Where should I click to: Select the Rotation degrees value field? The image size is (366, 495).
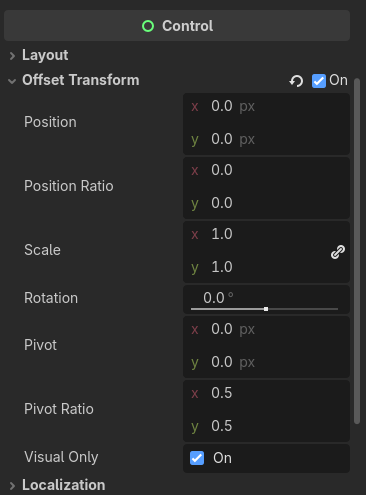coord(266,298)
